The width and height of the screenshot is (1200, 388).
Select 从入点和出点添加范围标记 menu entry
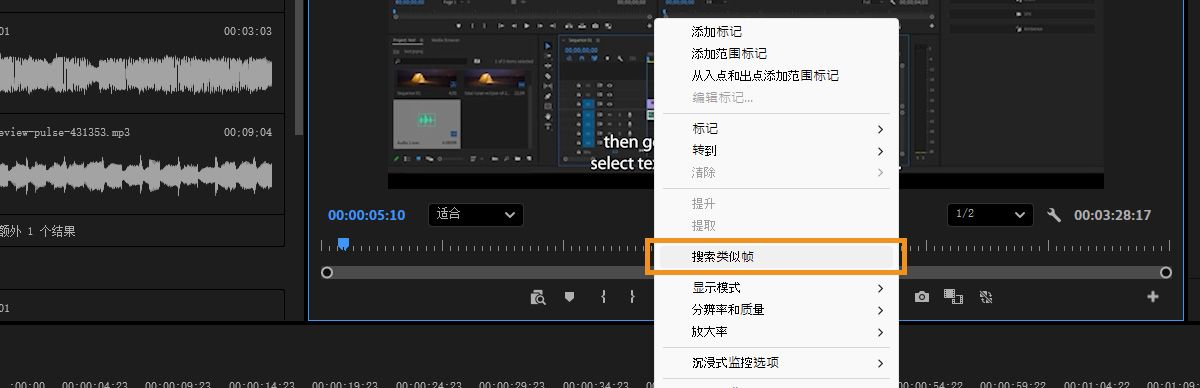tap(777, 76)
